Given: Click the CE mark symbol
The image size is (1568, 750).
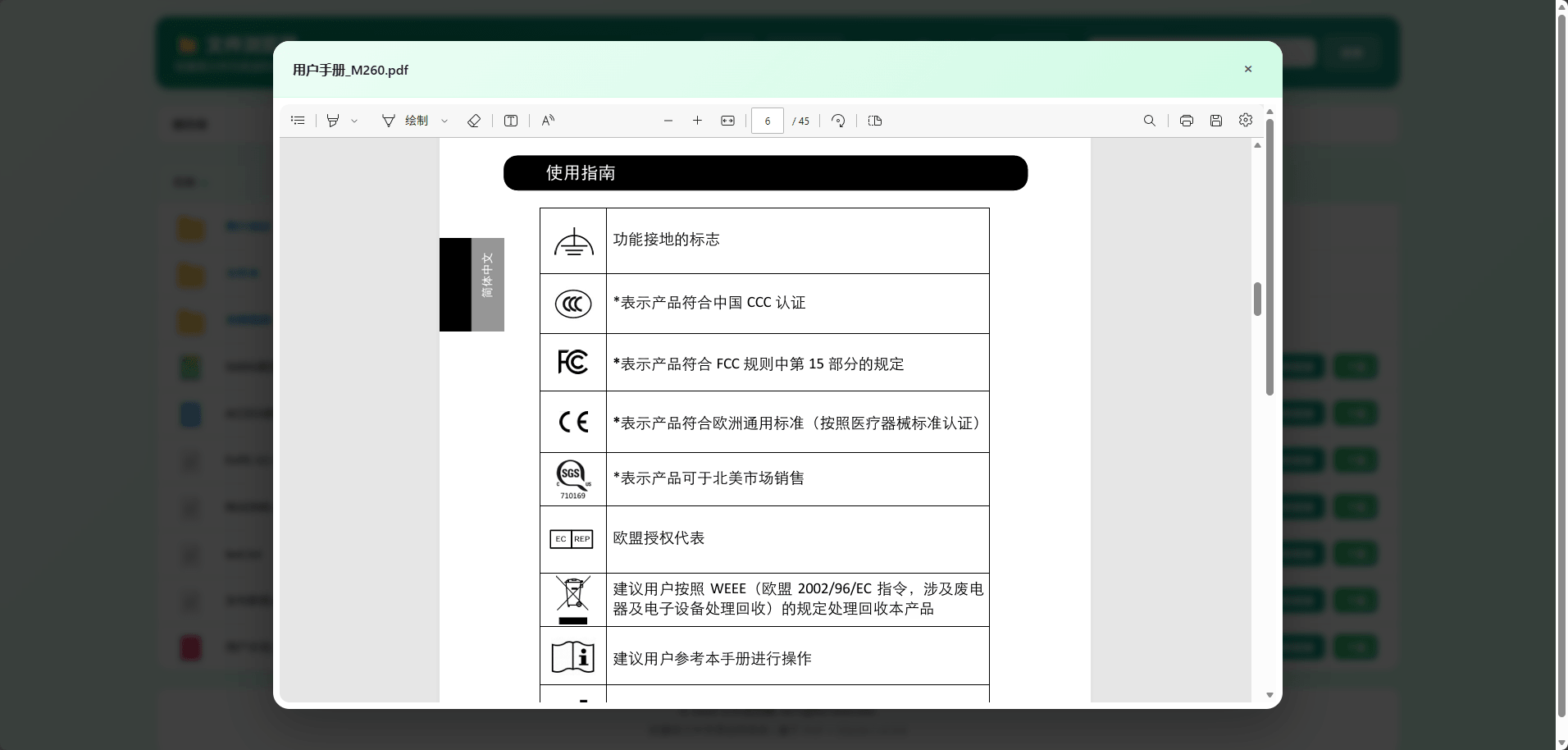Looking at the screenshot, I should 573,422.
